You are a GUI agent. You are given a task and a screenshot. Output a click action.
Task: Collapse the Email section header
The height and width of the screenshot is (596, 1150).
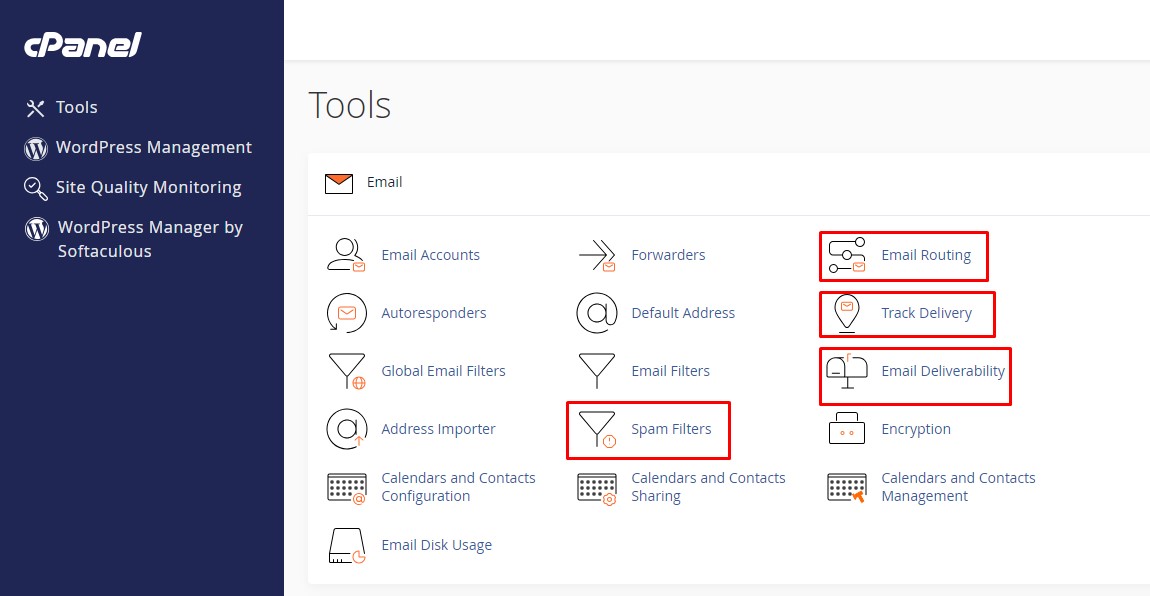pos(385,182)
